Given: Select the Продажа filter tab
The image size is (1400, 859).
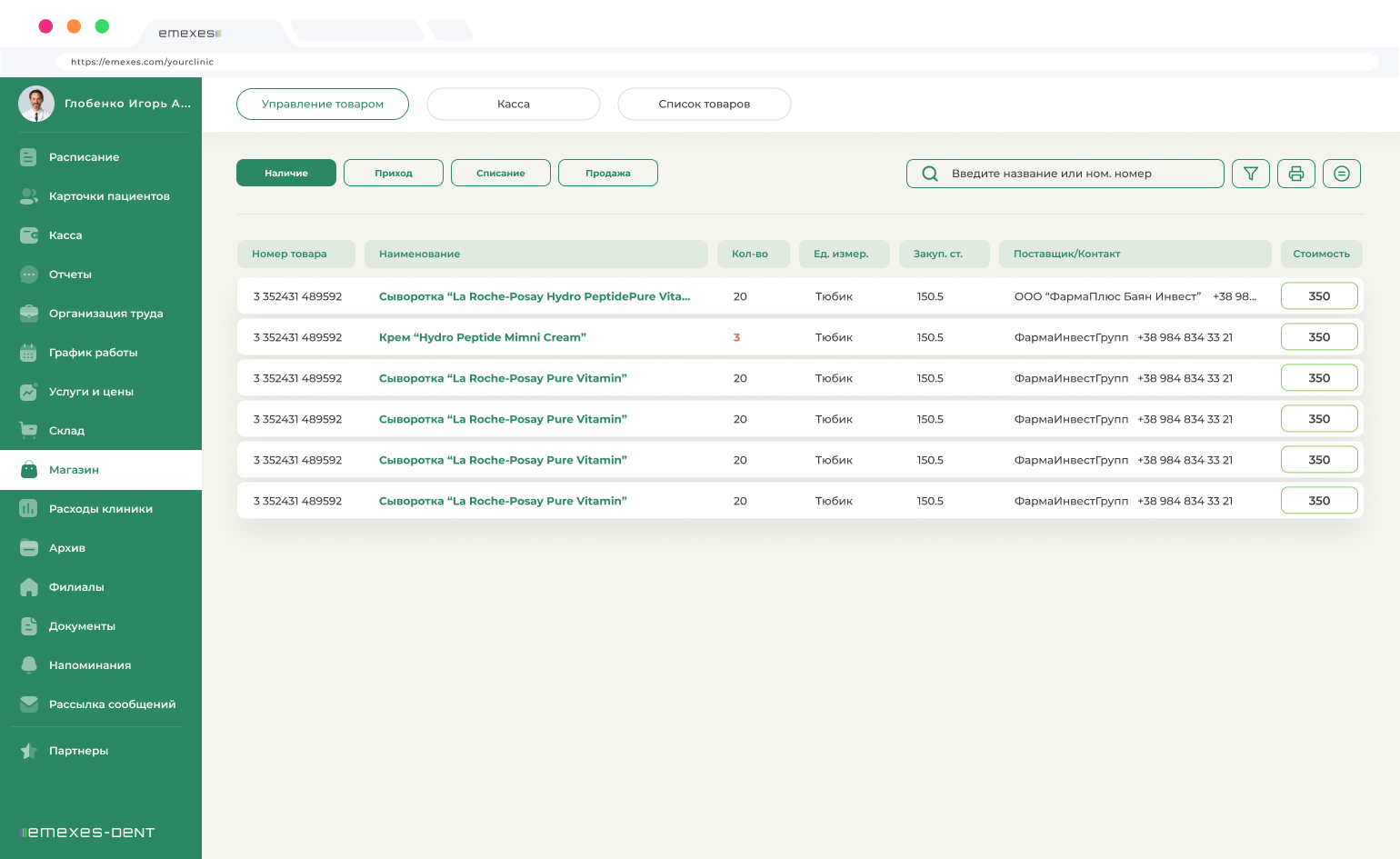Looking at the screenshot, I should [608, 173].
